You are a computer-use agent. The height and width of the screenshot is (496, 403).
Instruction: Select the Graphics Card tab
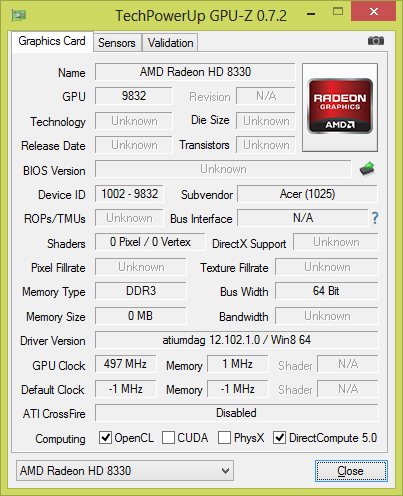point(52,41)
